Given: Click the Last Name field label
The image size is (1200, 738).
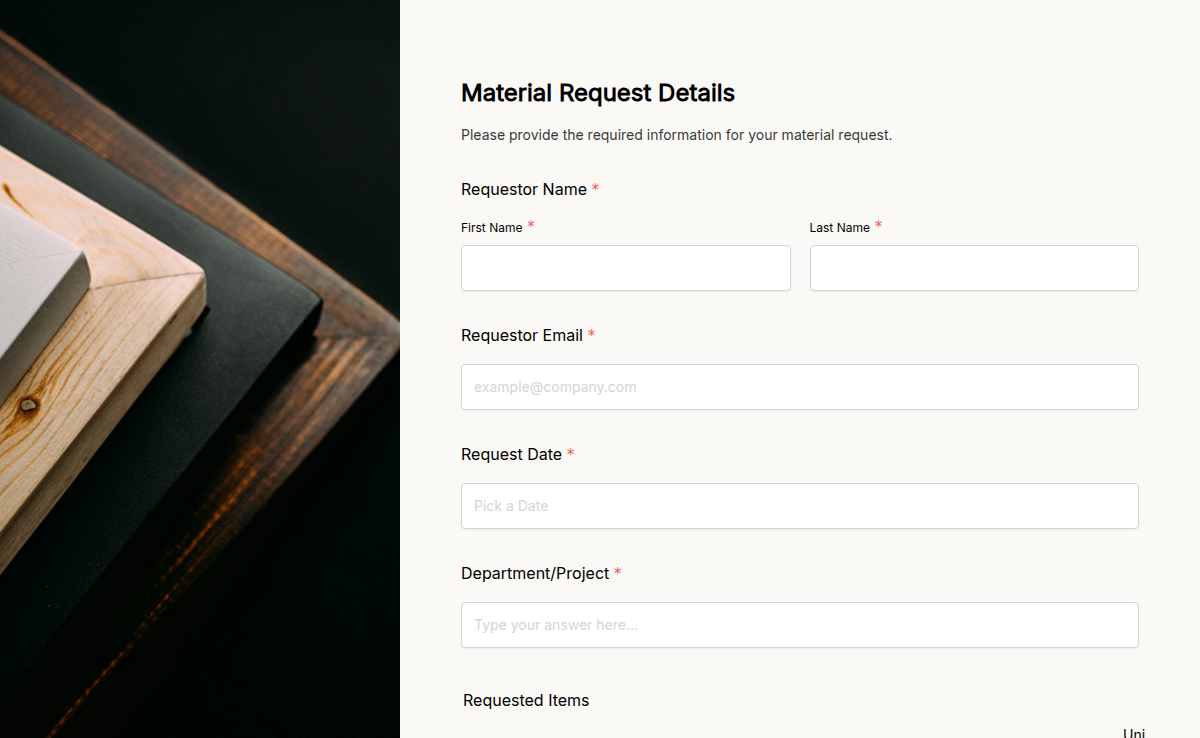Looking at the screenshot, I should [839, 227].
